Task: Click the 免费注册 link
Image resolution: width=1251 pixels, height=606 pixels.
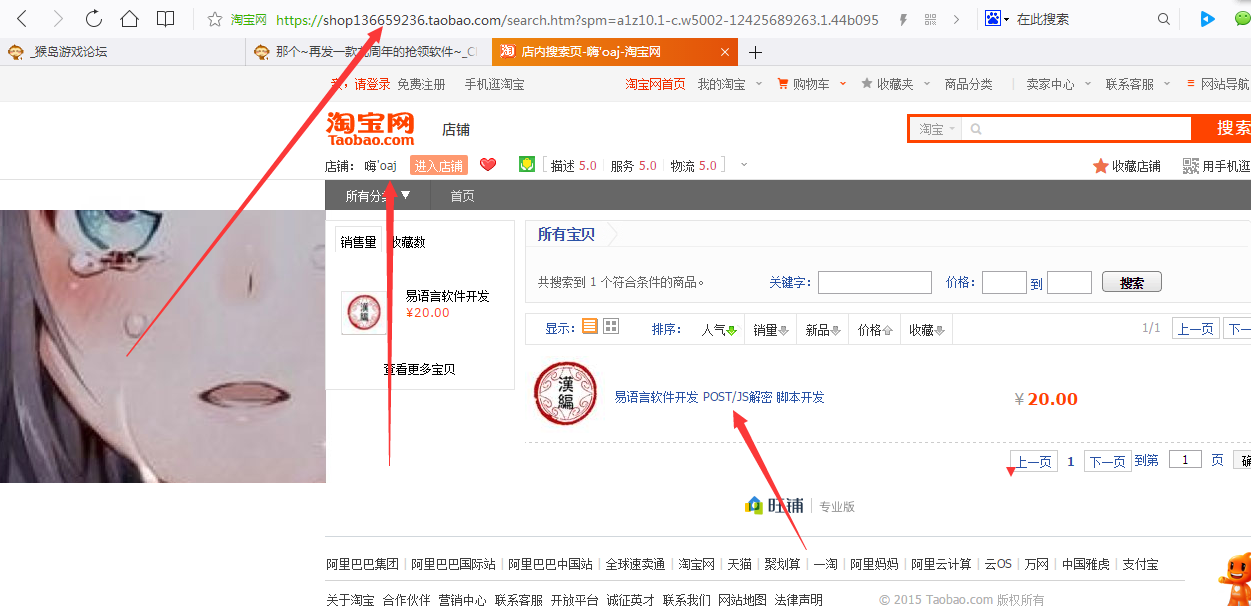Action: pyautogui.click(x=421, y=84)
